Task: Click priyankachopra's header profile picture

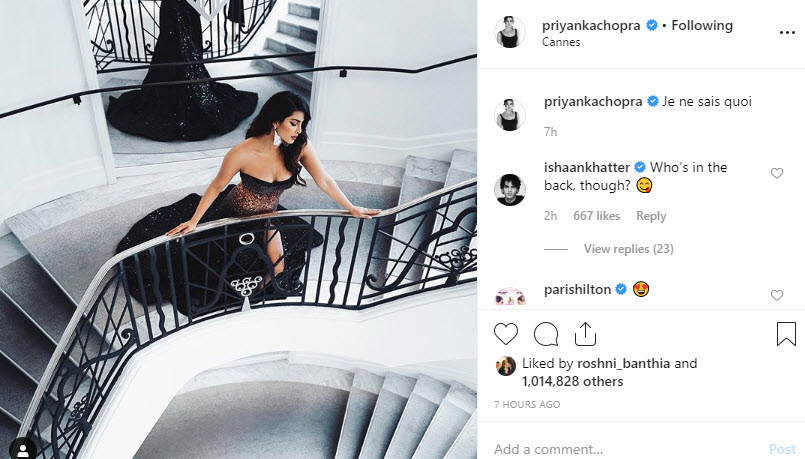Action: pyautogui.click(x=510, y=32)
